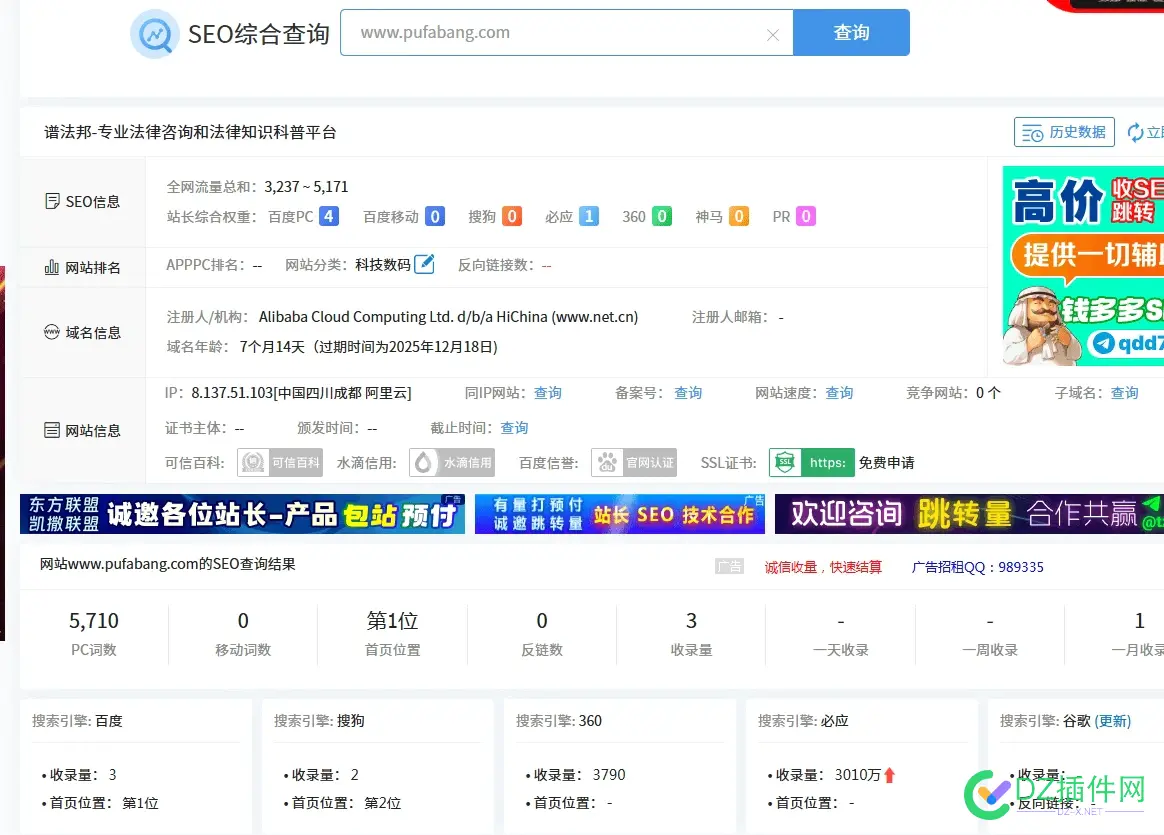1164x835 pixels.
Task: Select the 网站信息 sidebar icon
Action: pyautogui.click(x=53, y=430)
